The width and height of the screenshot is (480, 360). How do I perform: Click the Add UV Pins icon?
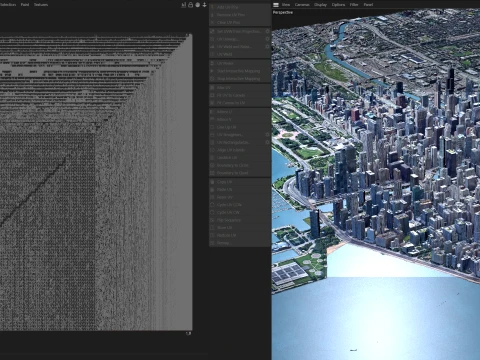point(212,7)
